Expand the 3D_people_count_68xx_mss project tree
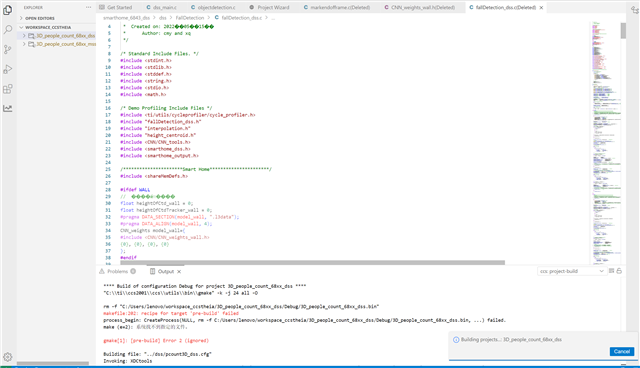Image resolution: width=640 pixels, height=368 pixels. coord(24,44)
